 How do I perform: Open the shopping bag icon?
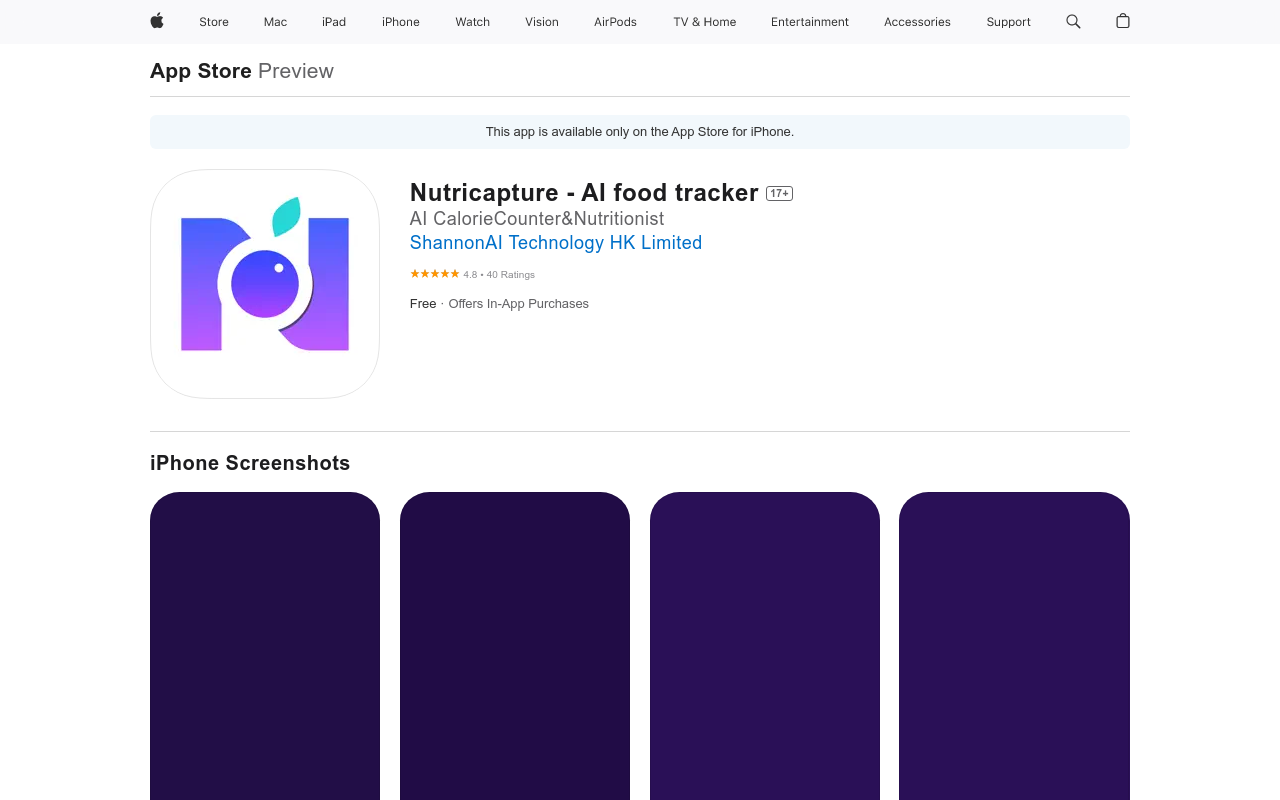1123,21
